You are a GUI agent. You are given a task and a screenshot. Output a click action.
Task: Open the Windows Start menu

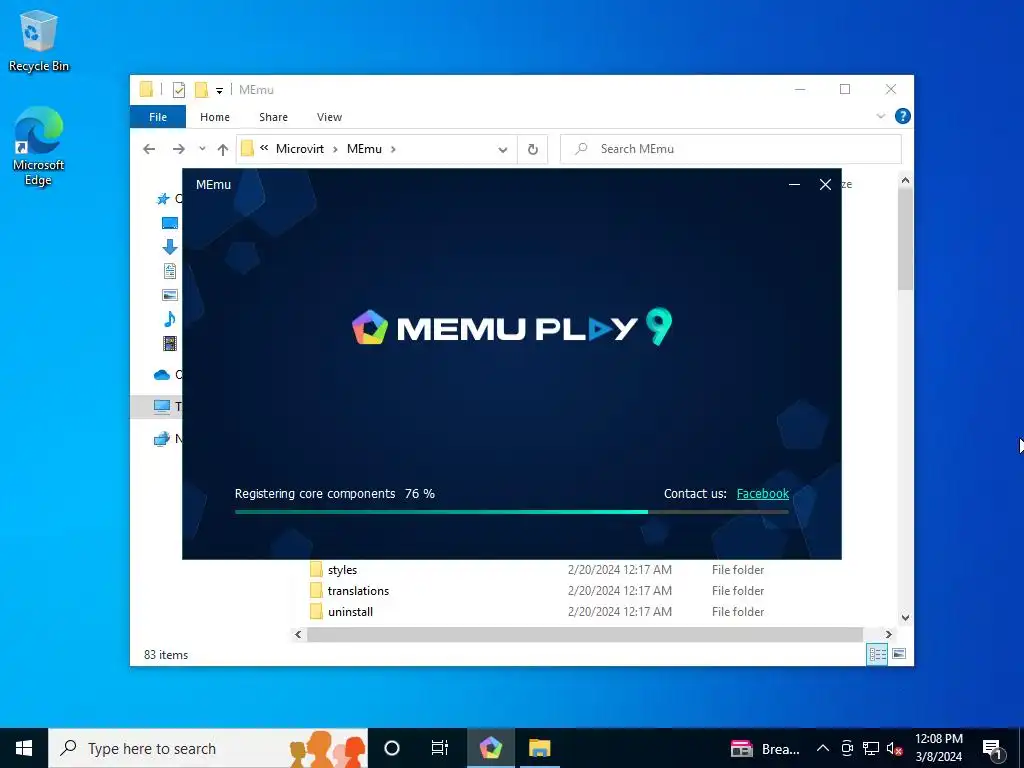24,748
